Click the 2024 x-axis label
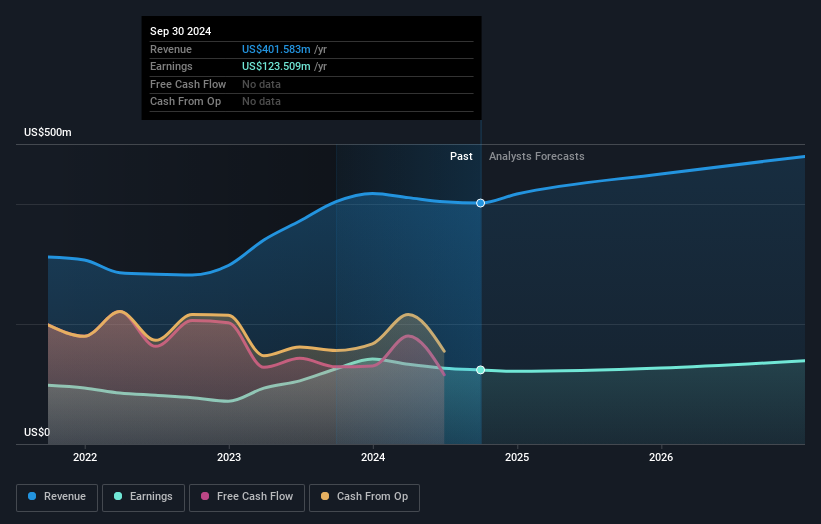The height and width of the screenshot is (524, 821). pos(373,457)
